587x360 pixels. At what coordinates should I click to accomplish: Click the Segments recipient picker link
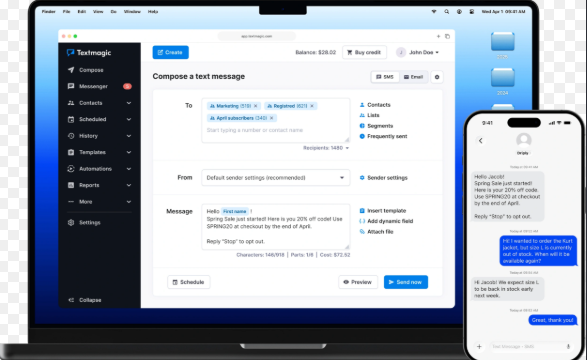tap(376, 126)
